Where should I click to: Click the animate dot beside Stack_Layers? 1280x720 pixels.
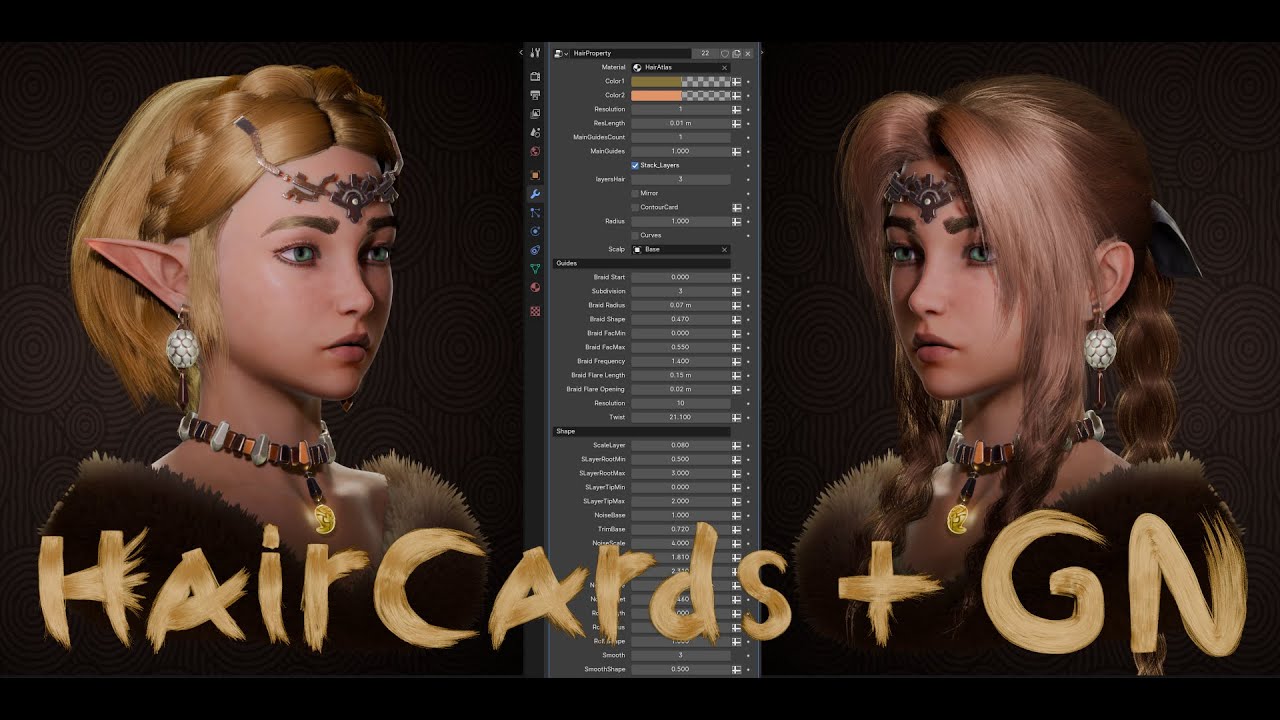pyautogui.click(x=748, y=165)
